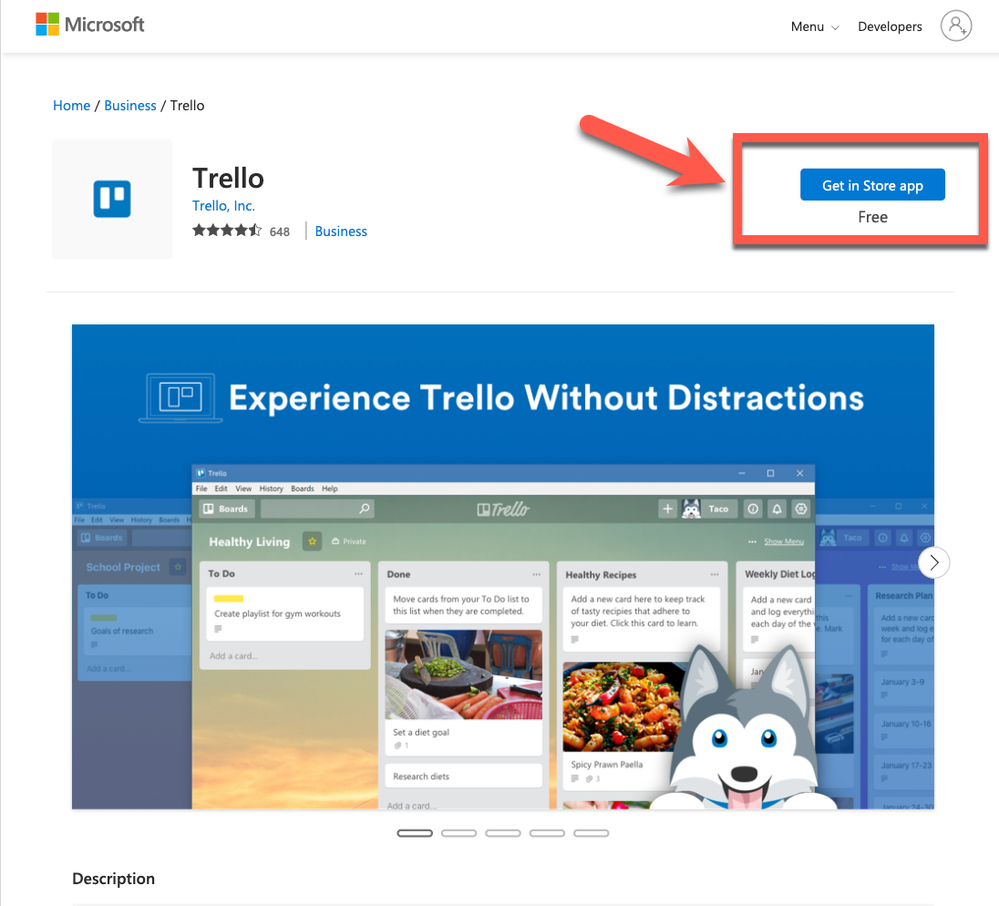Open Business category link beside rating
Image resolution: width=999 pixels, height=906 pixels.
[x=341, y=231]
